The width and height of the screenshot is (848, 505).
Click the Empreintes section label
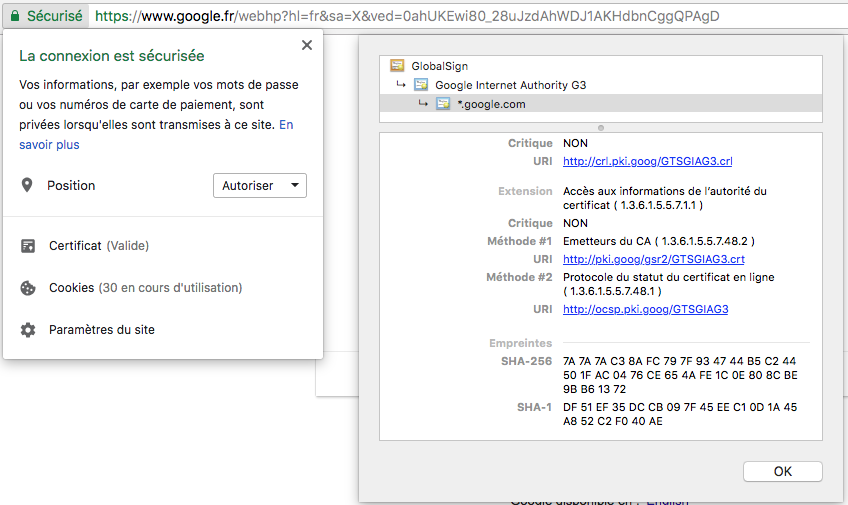[520, 343]
